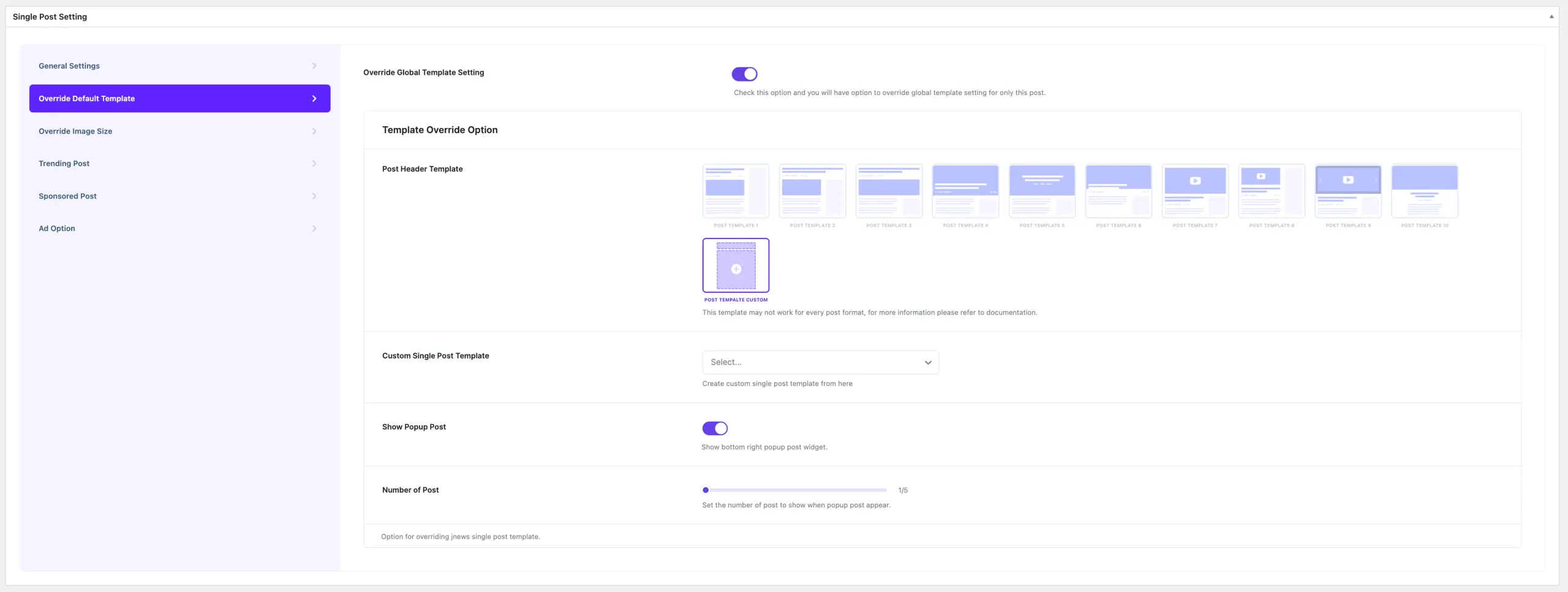Go to Sponsored Post section
The image size is (1568, 592).
[x=67, y=196]
